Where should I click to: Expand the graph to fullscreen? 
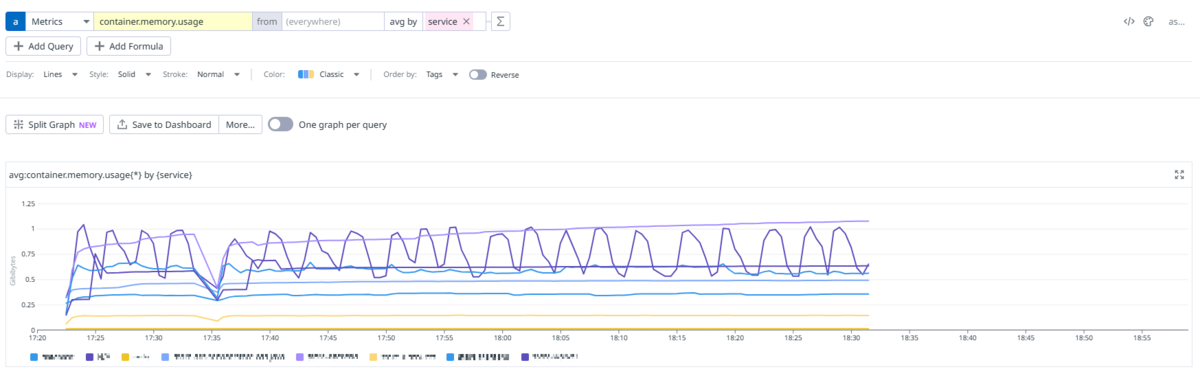(x=1179, y=174)
